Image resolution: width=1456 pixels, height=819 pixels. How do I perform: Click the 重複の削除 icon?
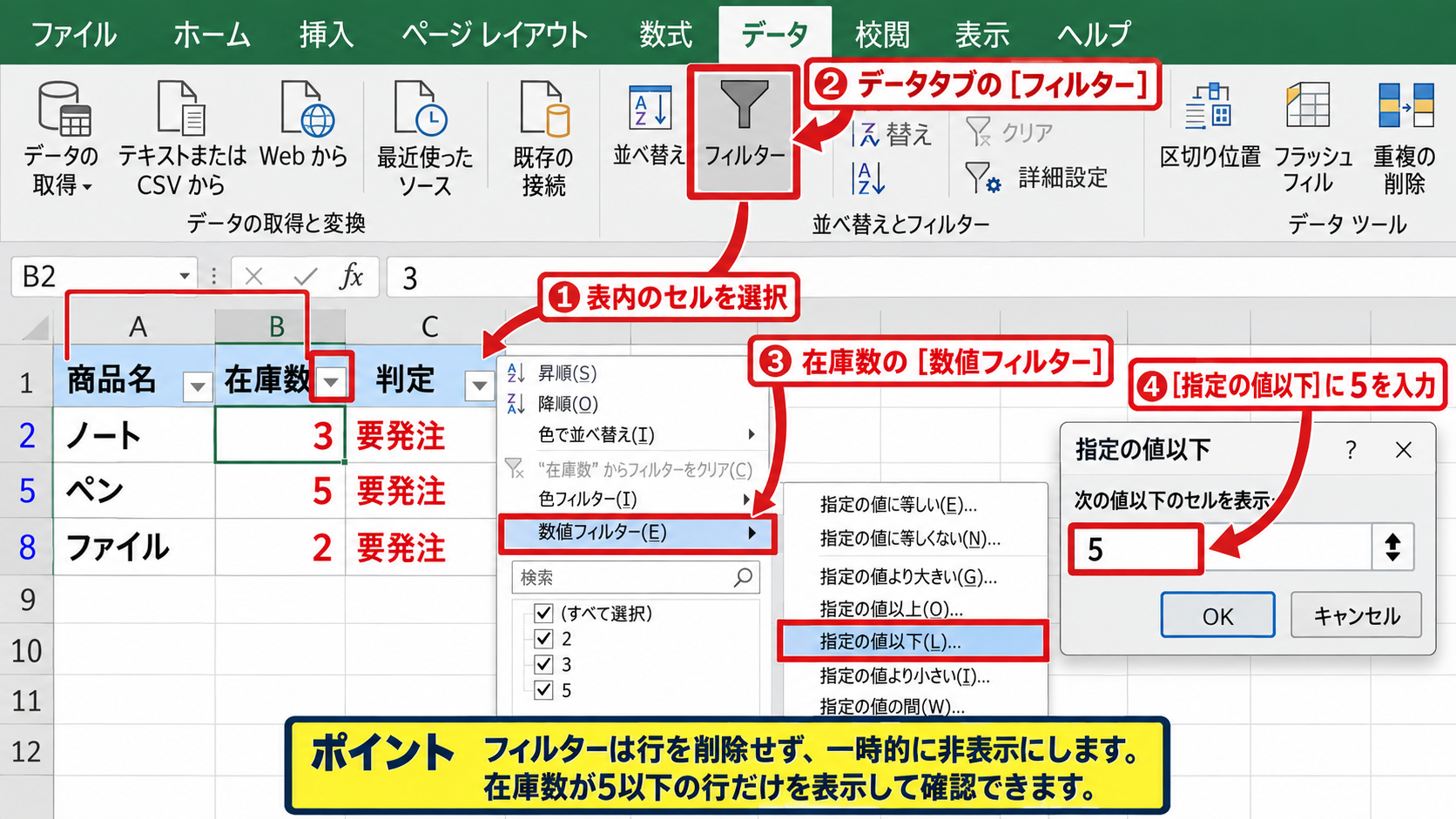1405,106
